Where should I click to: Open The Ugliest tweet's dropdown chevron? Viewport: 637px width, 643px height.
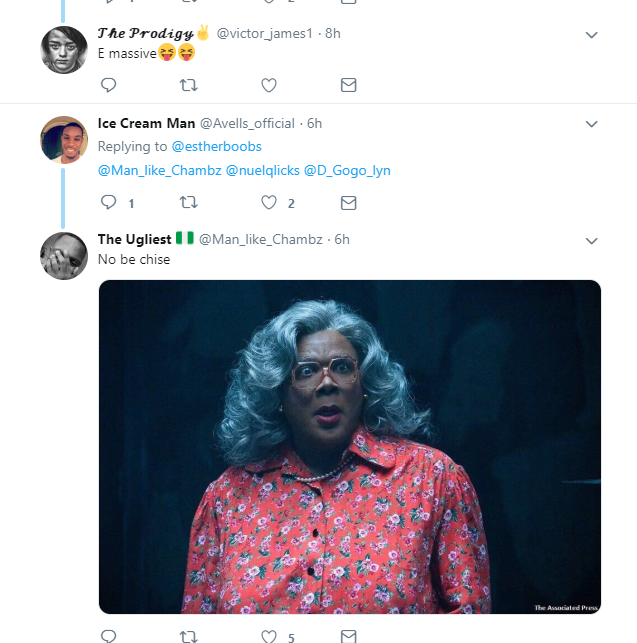[x=591, y=241]
